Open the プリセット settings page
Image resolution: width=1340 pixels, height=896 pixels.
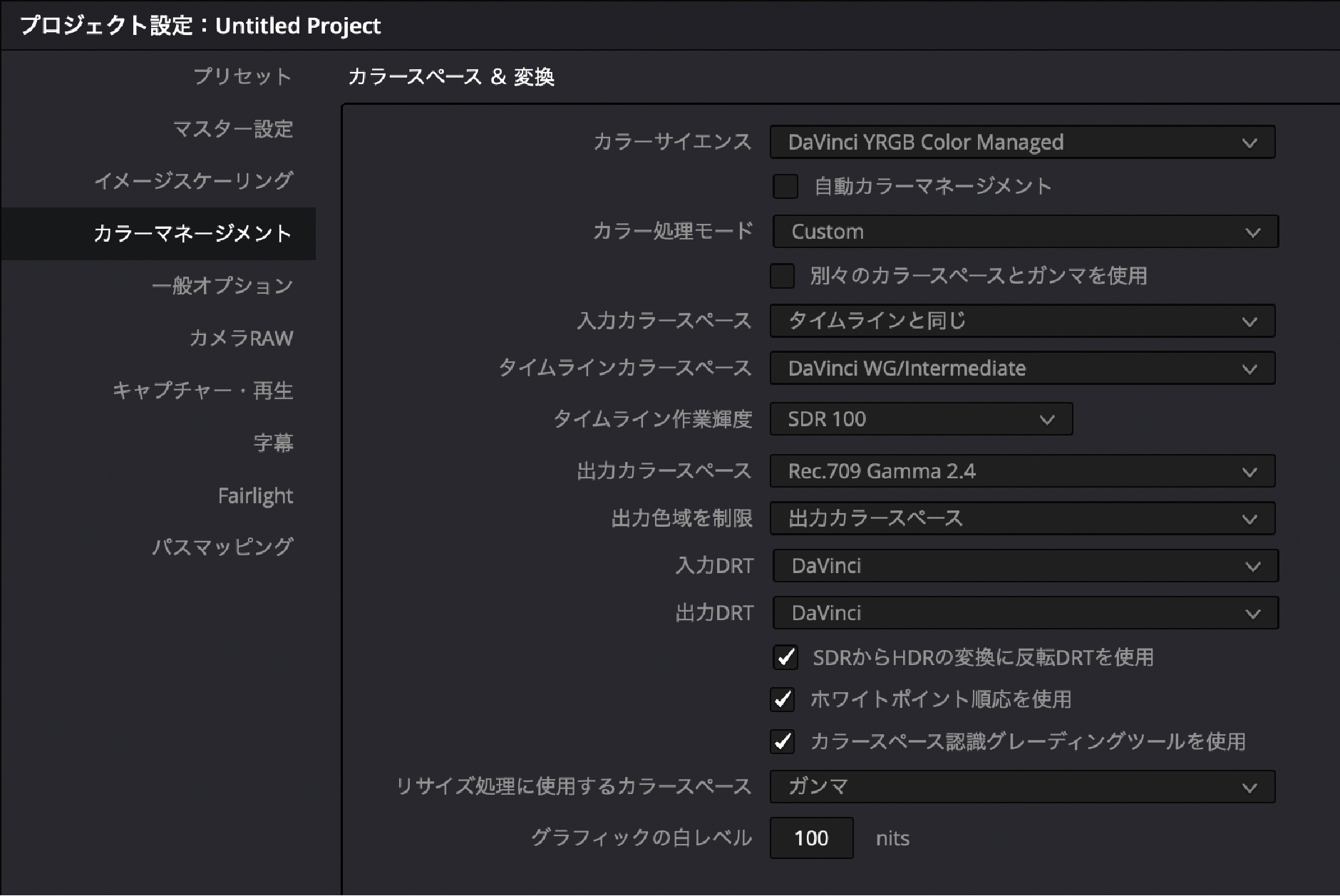(242, 76)
